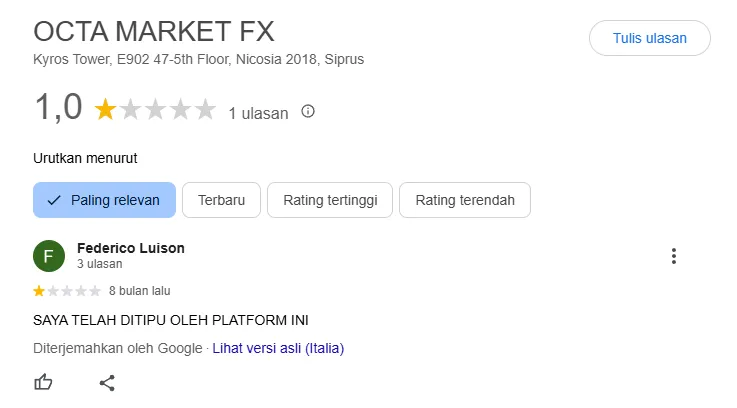Click the '1,0' rating number
The width and height of the screenshot is (737, 408).
click(x=59, y=107)
